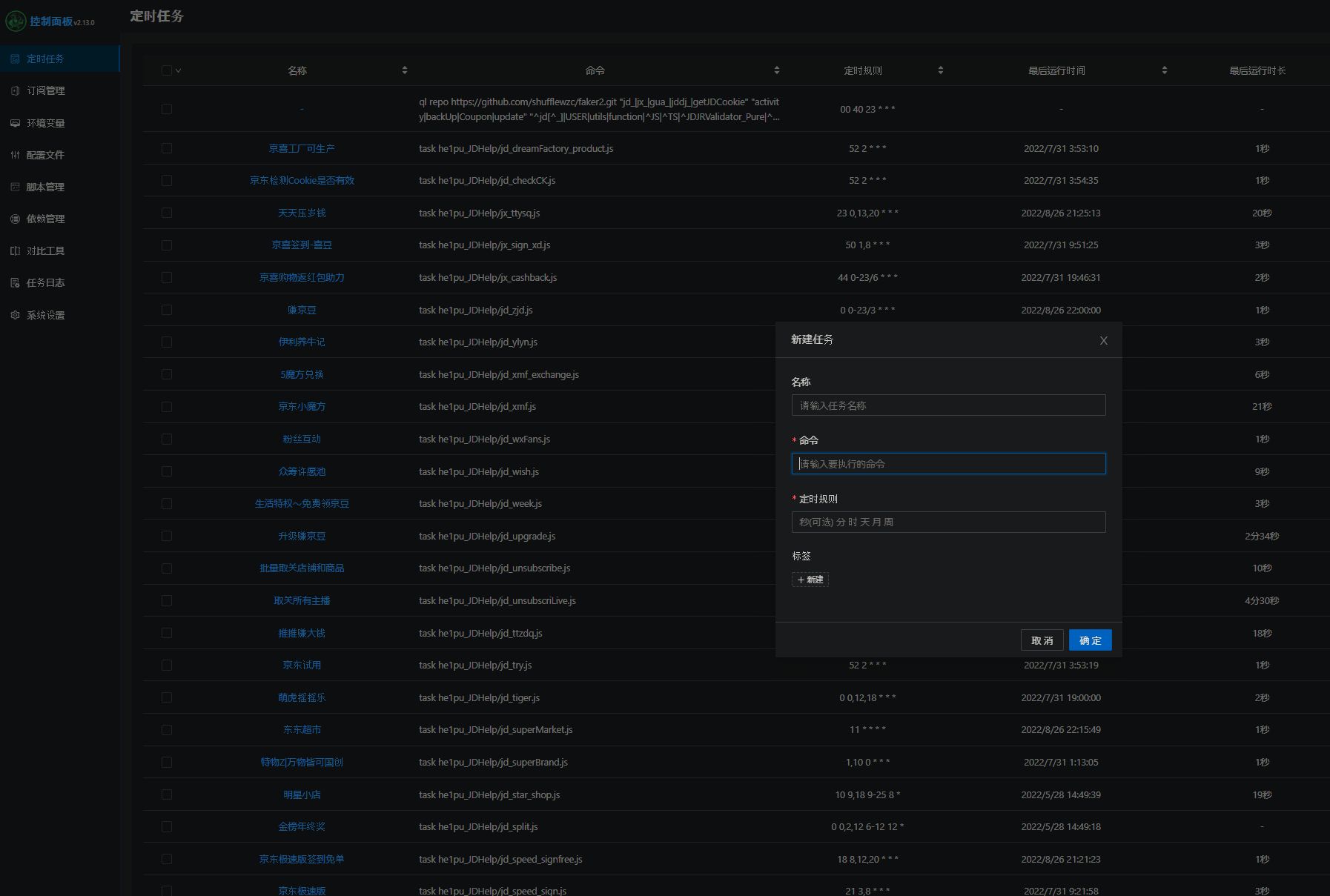Screen dimensions: 1330x896
Task: Sort by 名称 column using sort arrows
Action: point(404,70)
